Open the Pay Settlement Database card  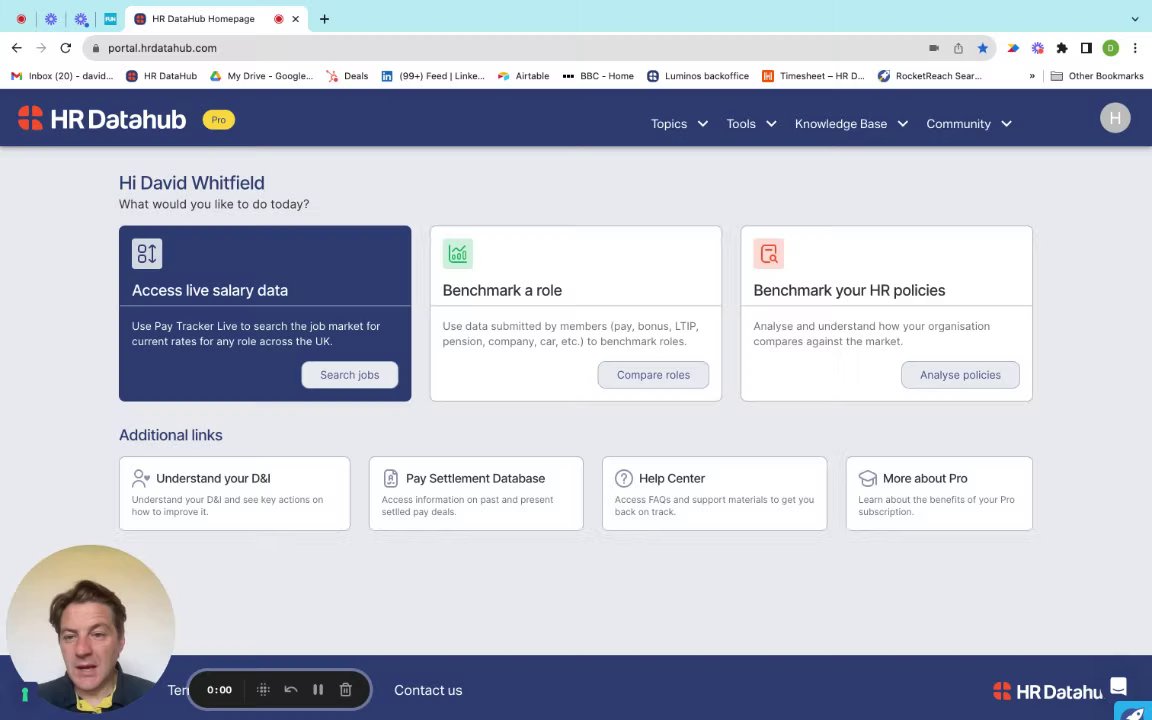click(476, 493)
